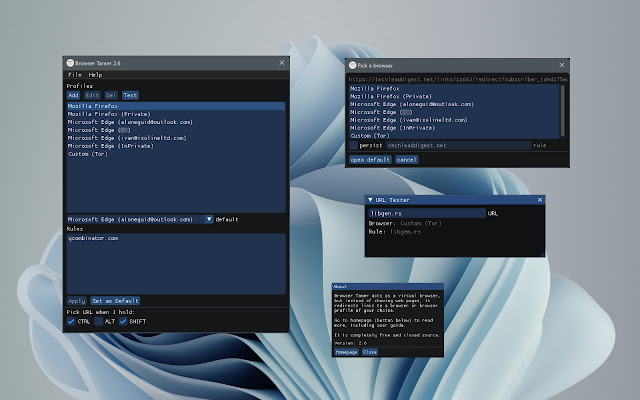Toggle the ALT checkbox
This screenshot has width=640, height=400.
[x=98, y=322]
